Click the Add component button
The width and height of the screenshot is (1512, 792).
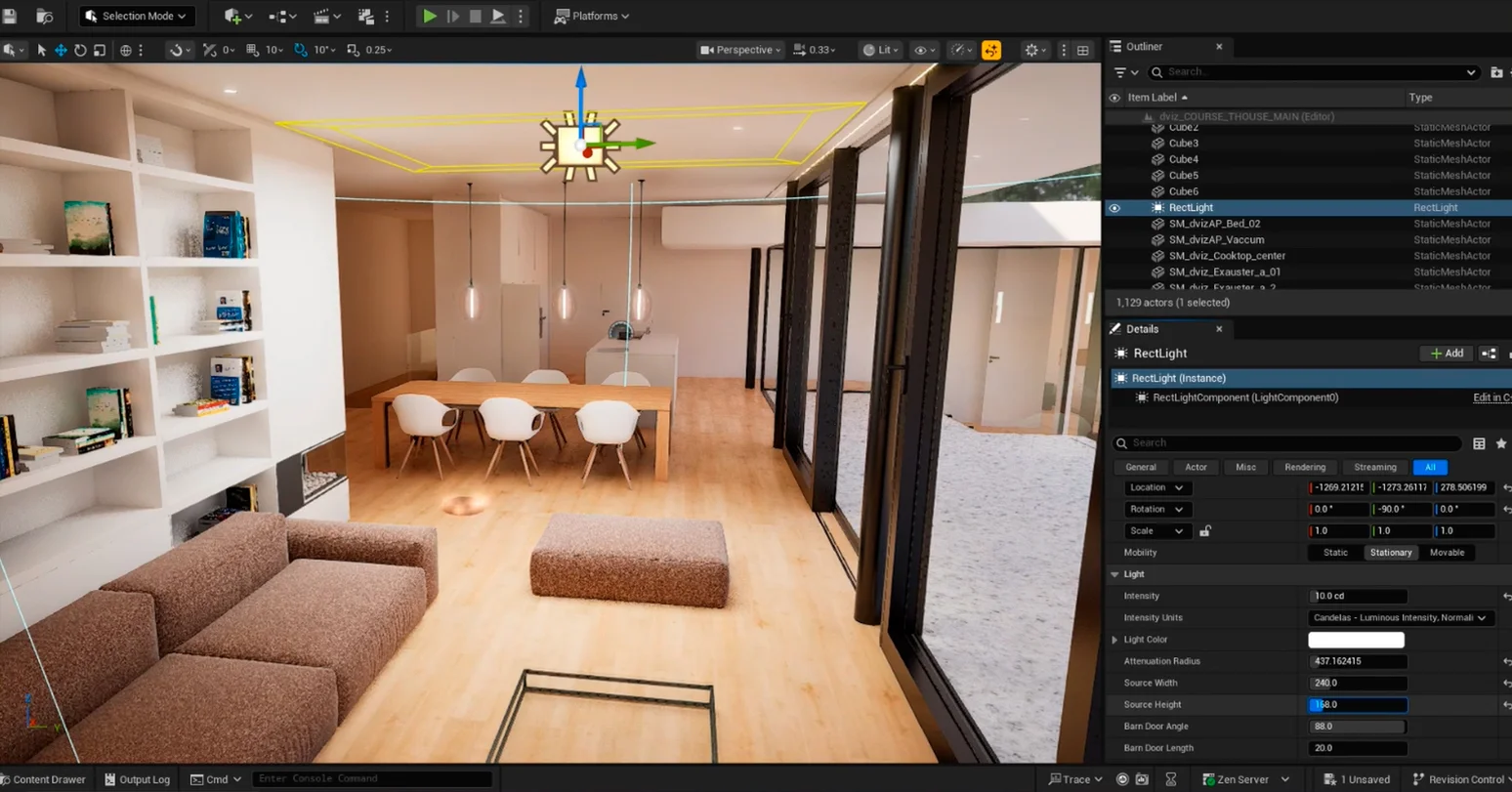[x=1447, y=354]
